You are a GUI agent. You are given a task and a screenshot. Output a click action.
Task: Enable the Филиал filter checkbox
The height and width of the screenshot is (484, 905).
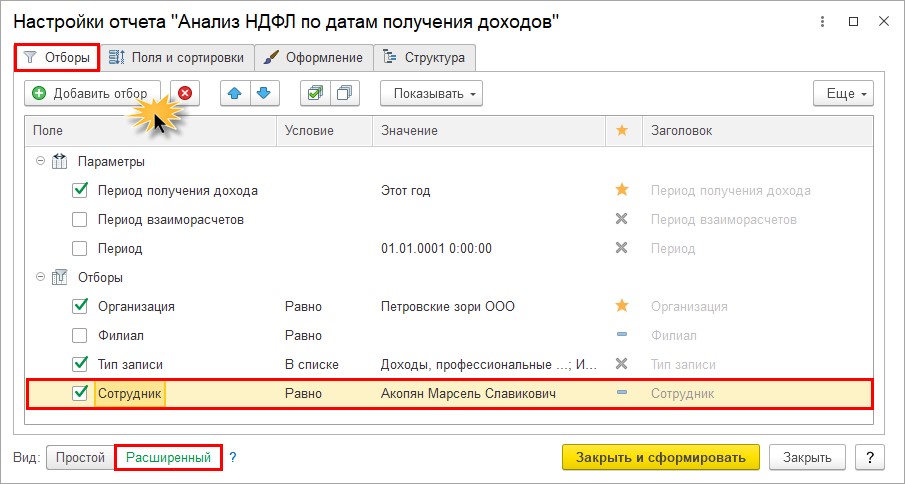[x=80, y=335]
